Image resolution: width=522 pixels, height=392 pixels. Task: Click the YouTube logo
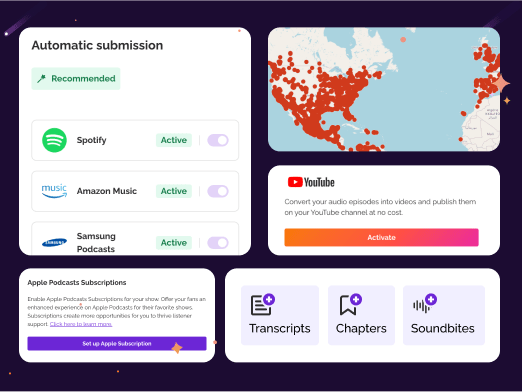point(311,182)
